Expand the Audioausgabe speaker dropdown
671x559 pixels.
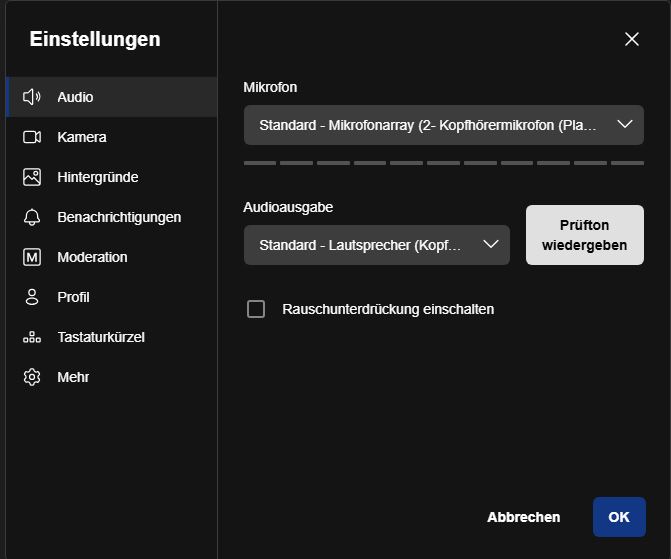pos(377,245)
